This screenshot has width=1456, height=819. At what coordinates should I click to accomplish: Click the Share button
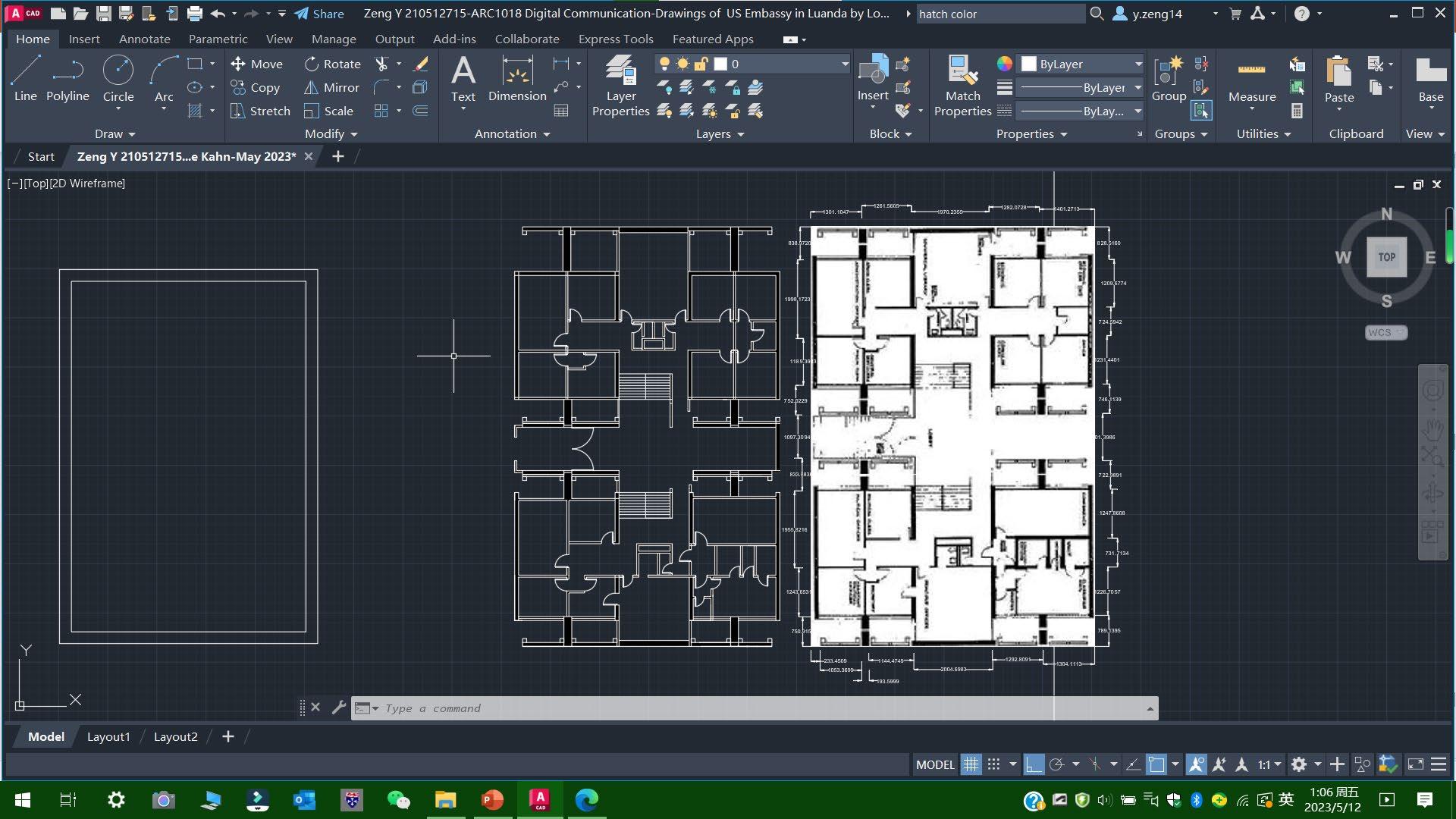click(x=319, y=14)
